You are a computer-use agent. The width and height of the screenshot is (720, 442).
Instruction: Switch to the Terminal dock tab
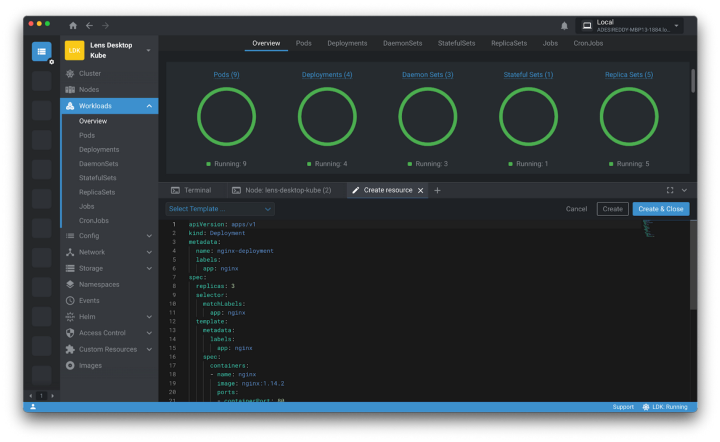[191, 190]
